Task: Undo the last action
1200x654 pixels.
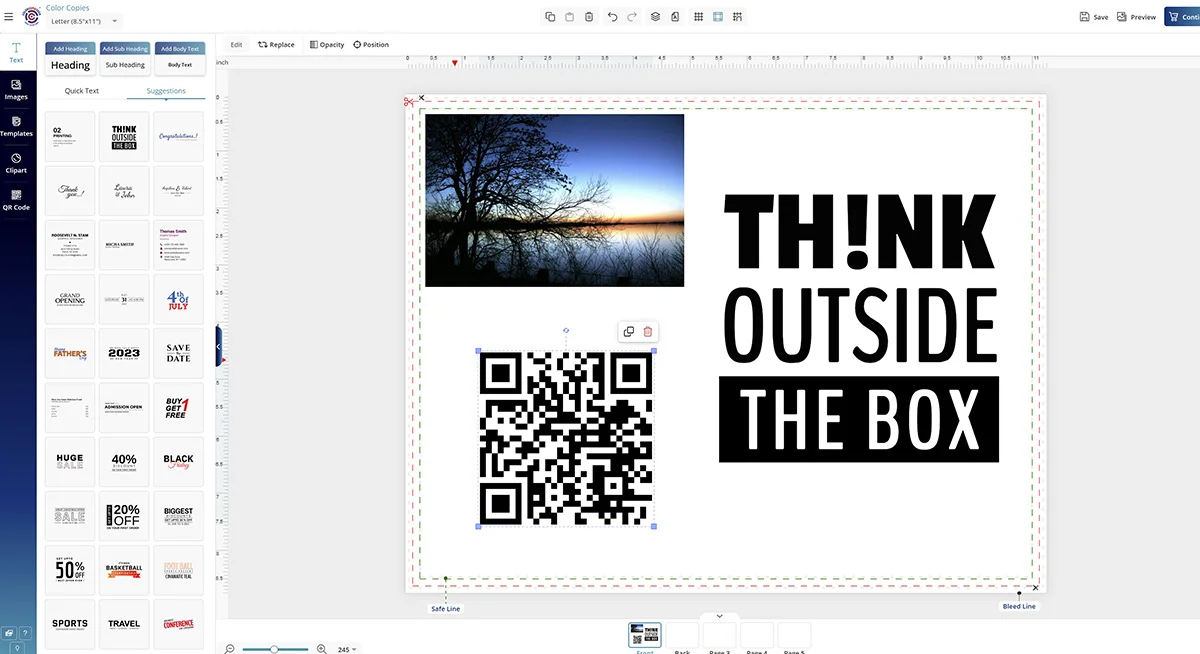Action: click(613, 17)
